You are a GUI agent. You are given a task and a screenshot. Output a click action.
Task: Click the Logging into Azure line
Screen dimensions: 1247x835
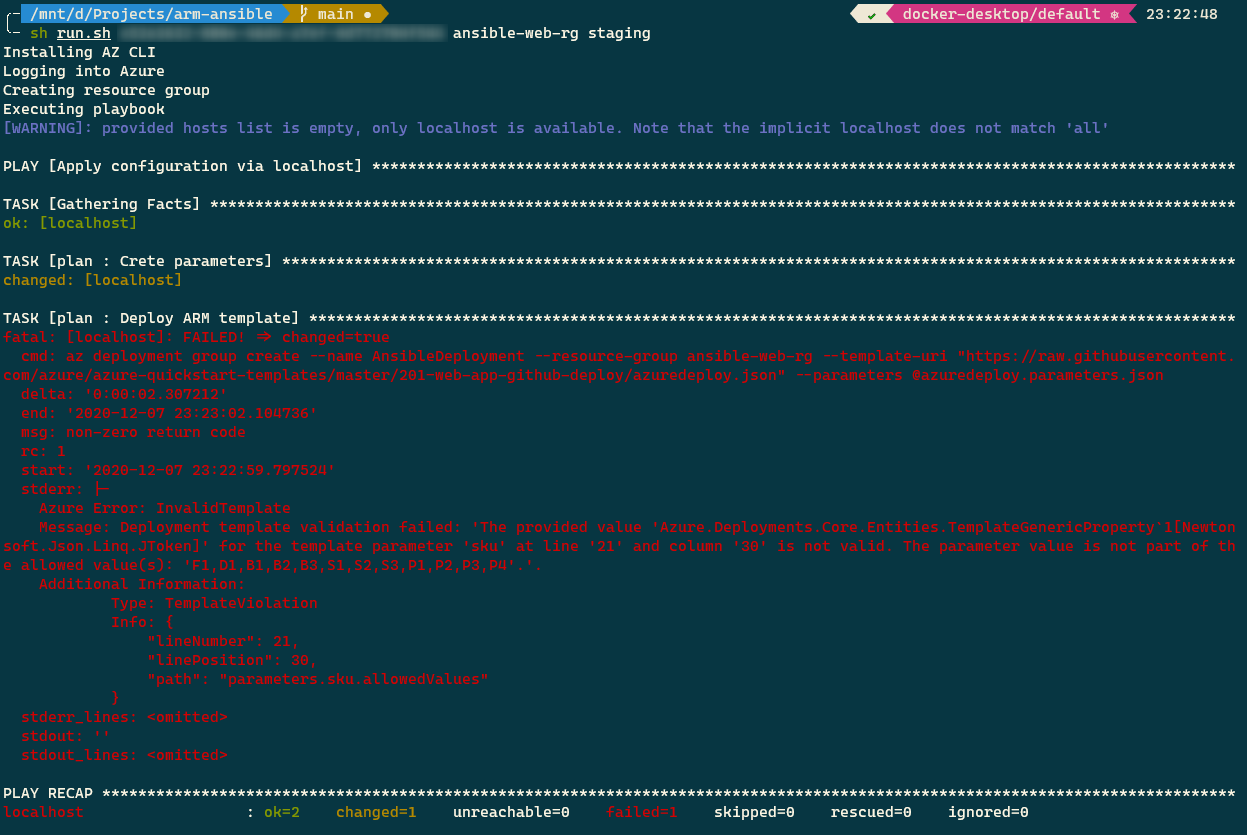[x=84, y=71]
